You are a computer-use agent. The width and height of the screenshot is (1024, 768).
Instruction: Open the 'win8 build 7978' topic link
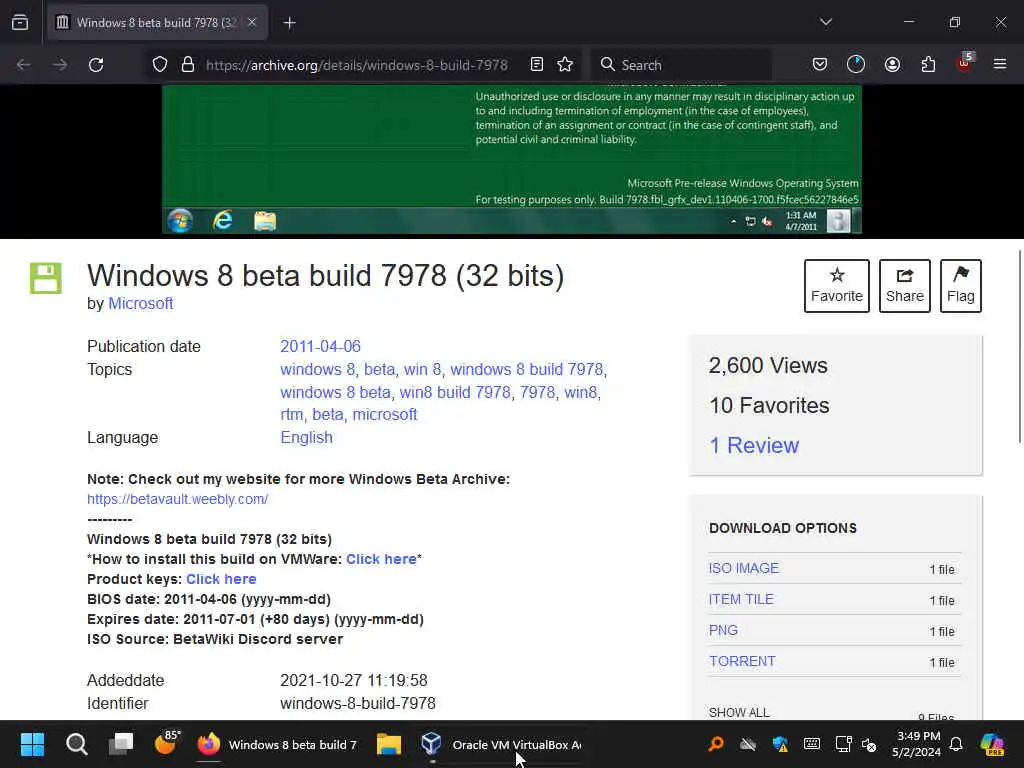(455, 392)
